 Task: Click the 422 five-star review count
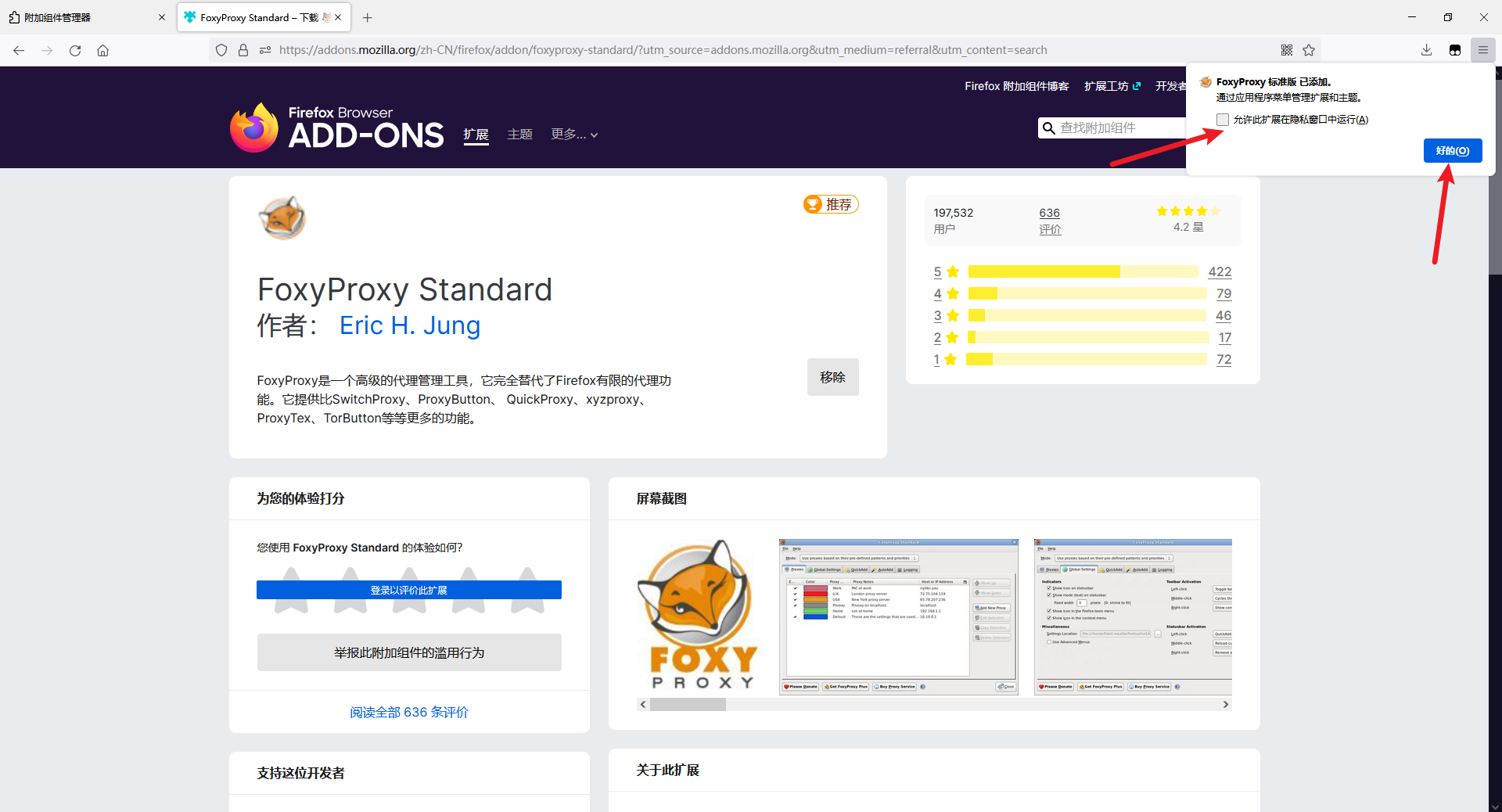(x=1220, y=271)
